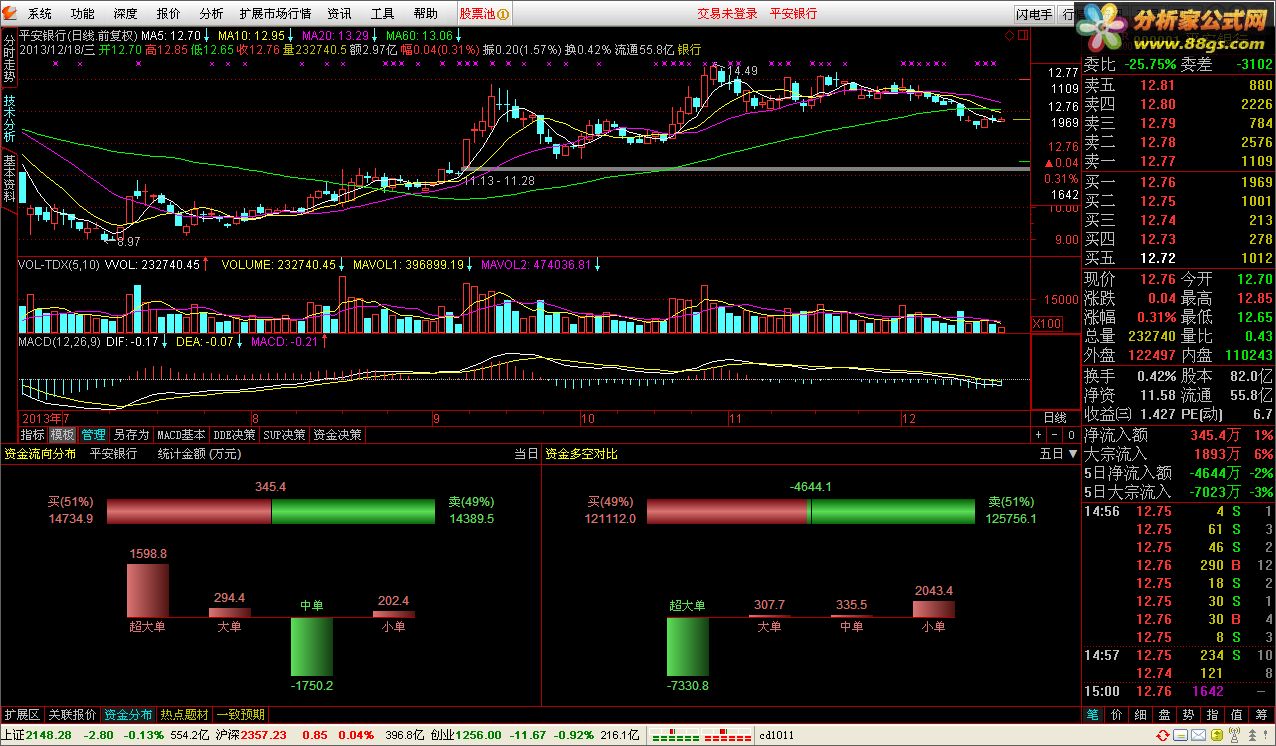Select the 价 tab in right panel
Image resolution: width=1276 pixels, height=746 pixels.
tap(1117, 715)
